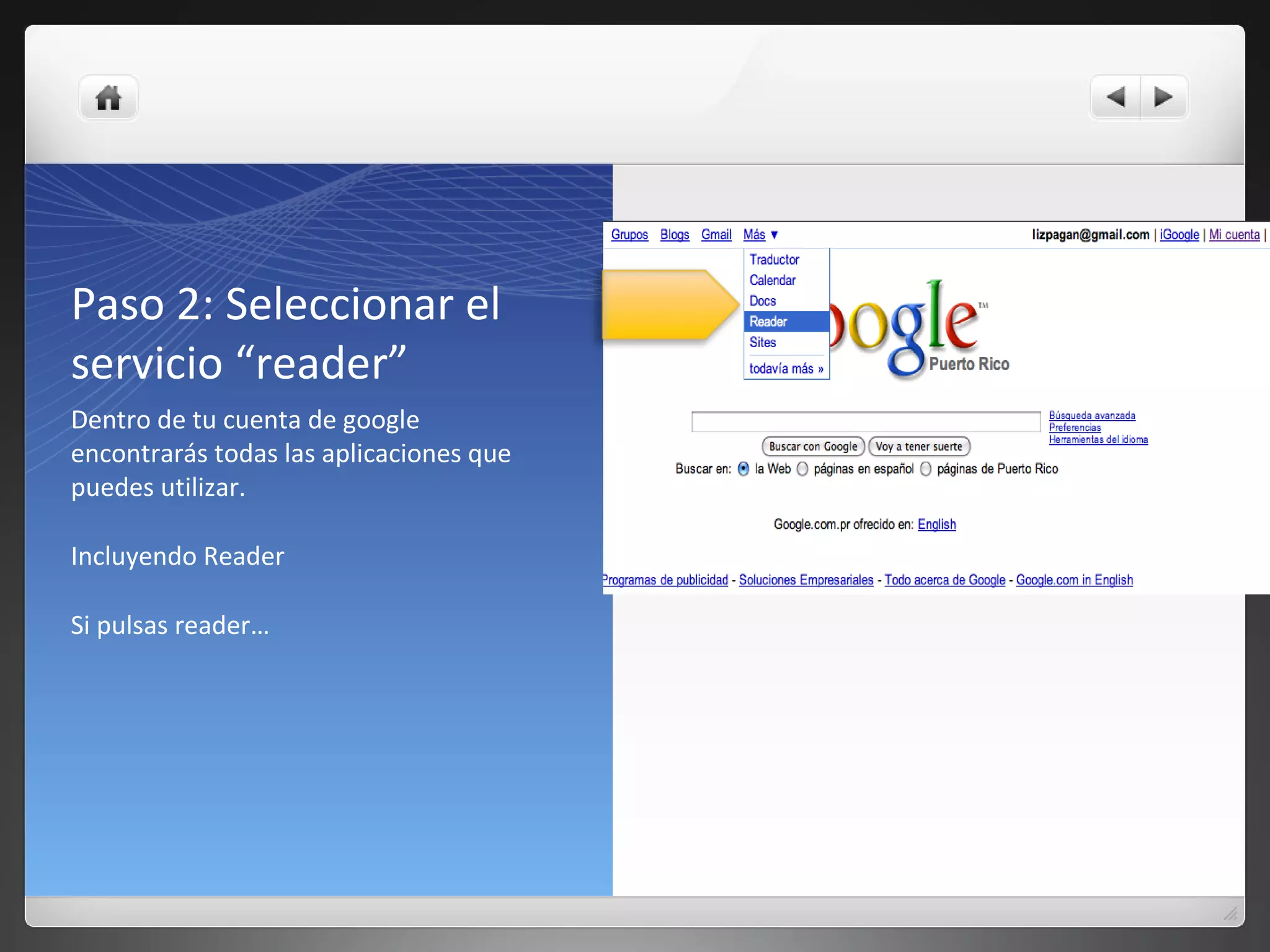Image resolution: width=1270 pixels, height=952 pixels.
Task: Open todavía más » menu entry
Action: (786, 369)
